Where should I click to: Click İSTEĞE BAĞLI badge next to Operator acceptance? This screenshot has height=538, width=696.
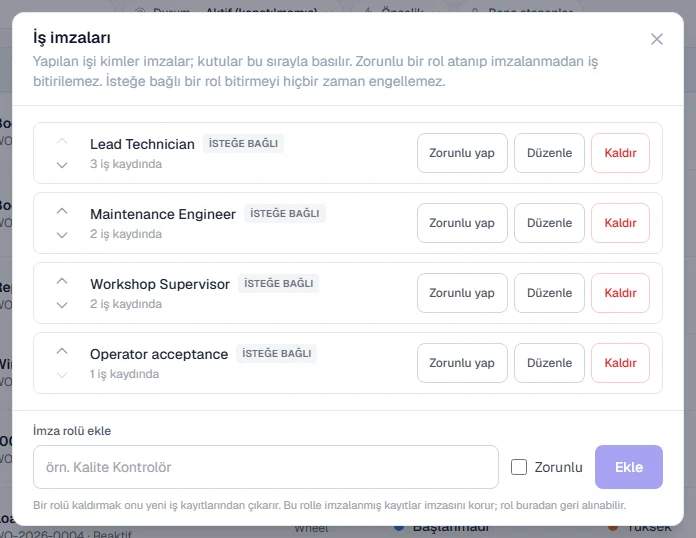[x=277, y=353]
